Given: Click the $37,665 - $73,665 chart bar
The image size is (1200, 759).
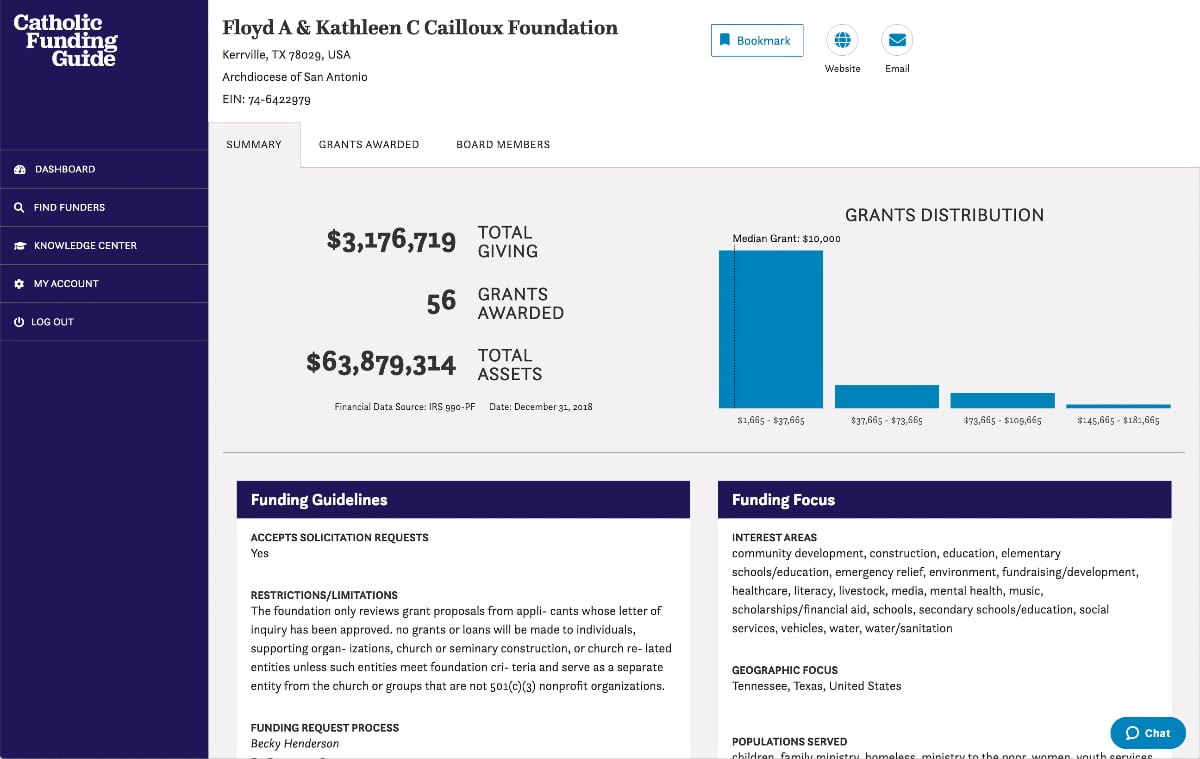Looking at the screenshot, I should [x=886, y=396].
